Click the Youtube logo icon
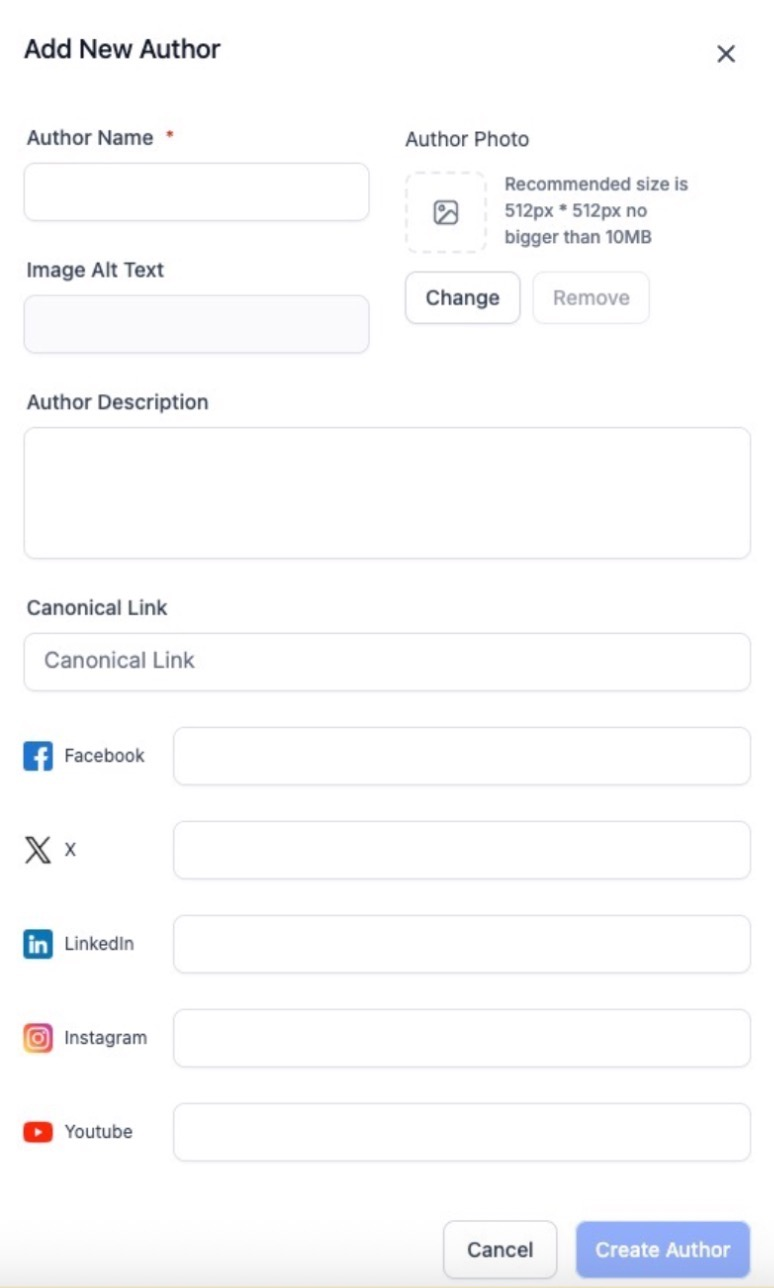Image resolution: width=774 pixels, height=1288 pixels. point(38,1132)
